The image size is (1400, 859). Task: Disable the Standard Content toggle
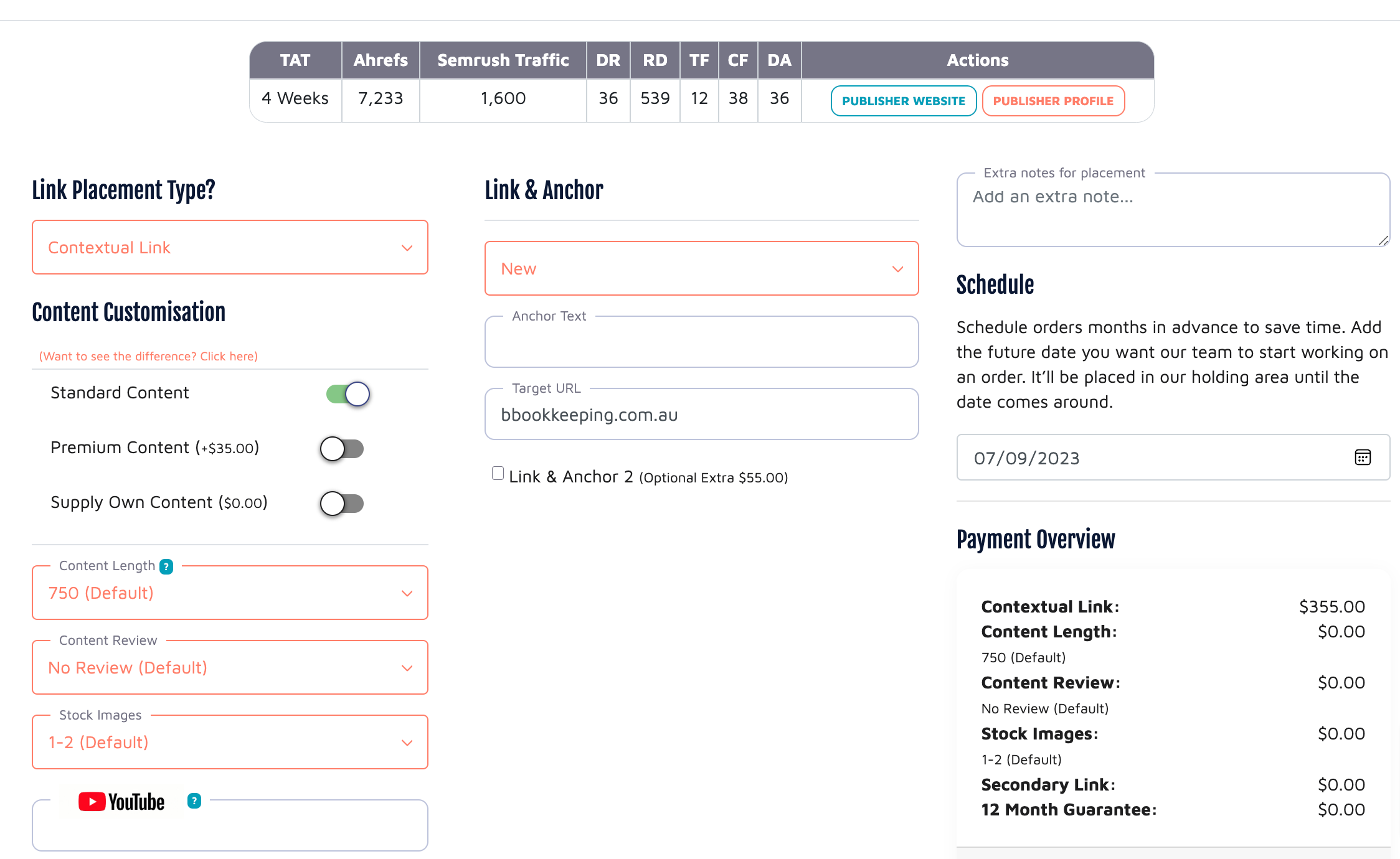[348, 393]
